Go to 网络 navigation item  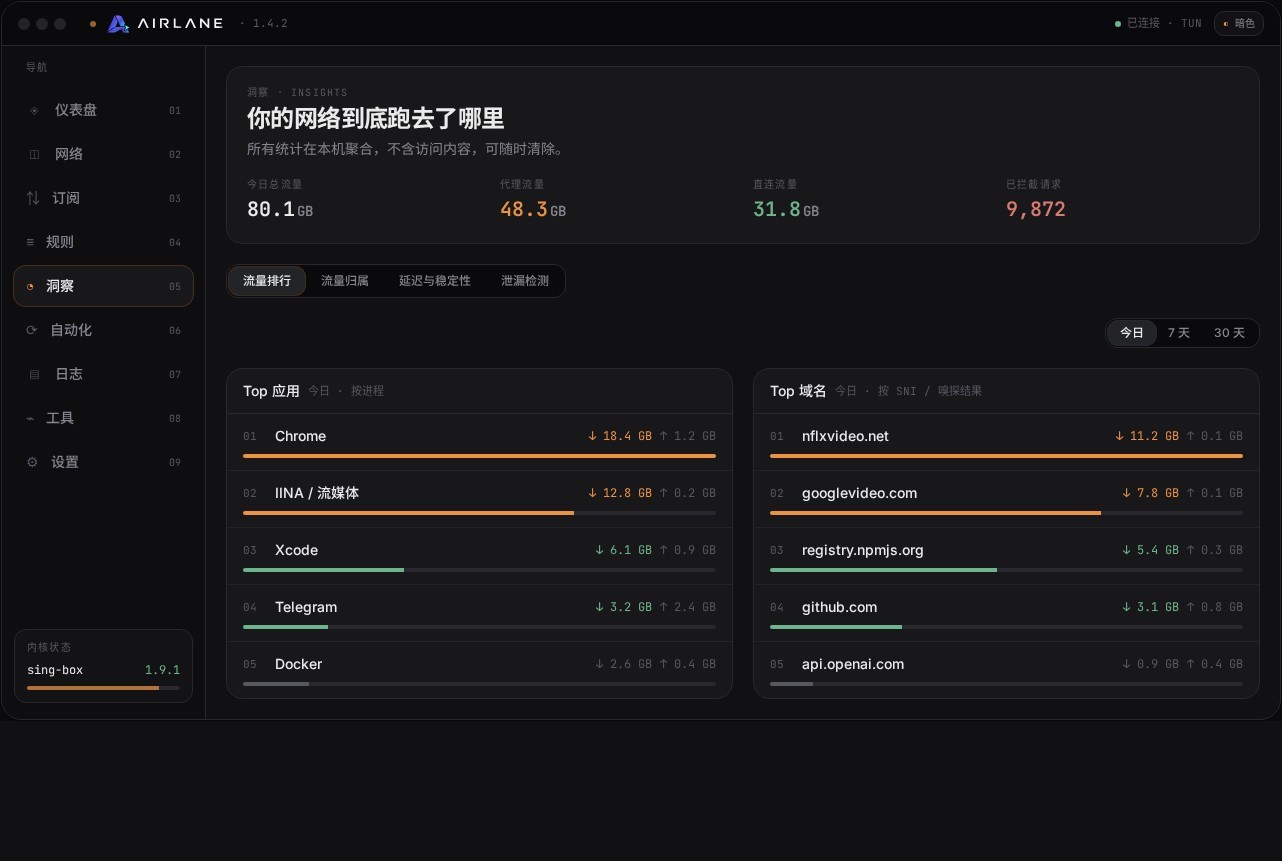point(103,154)
